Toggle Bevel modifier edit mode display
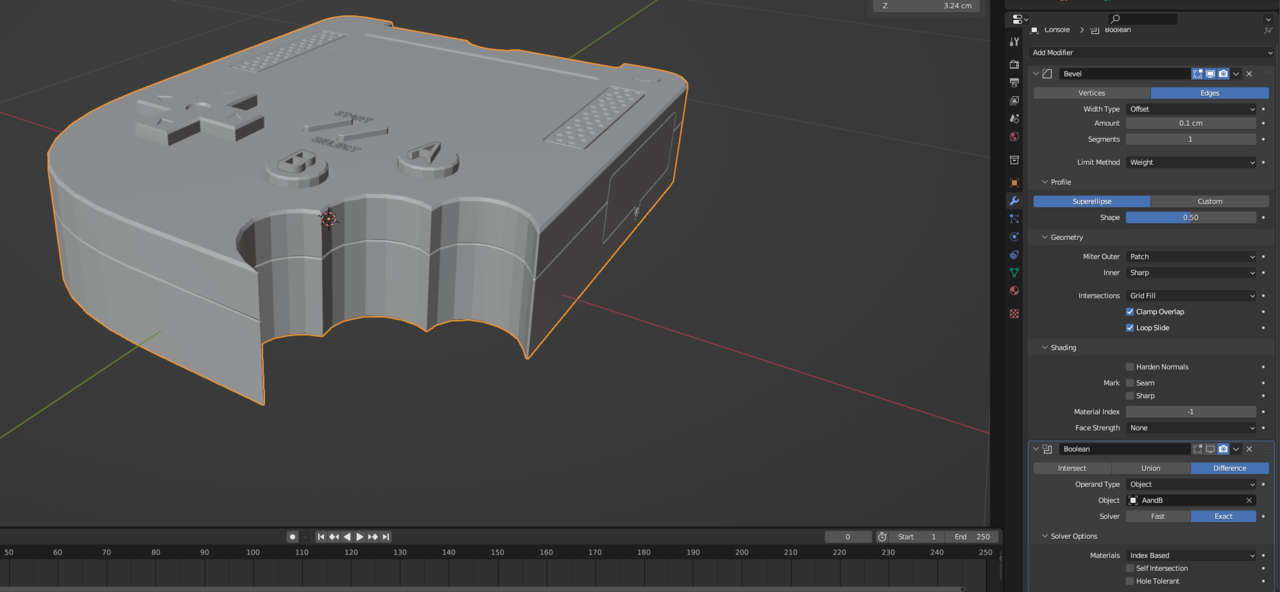The width and height of the screenshot is (1280, 592). click(x=1197, y=74)
